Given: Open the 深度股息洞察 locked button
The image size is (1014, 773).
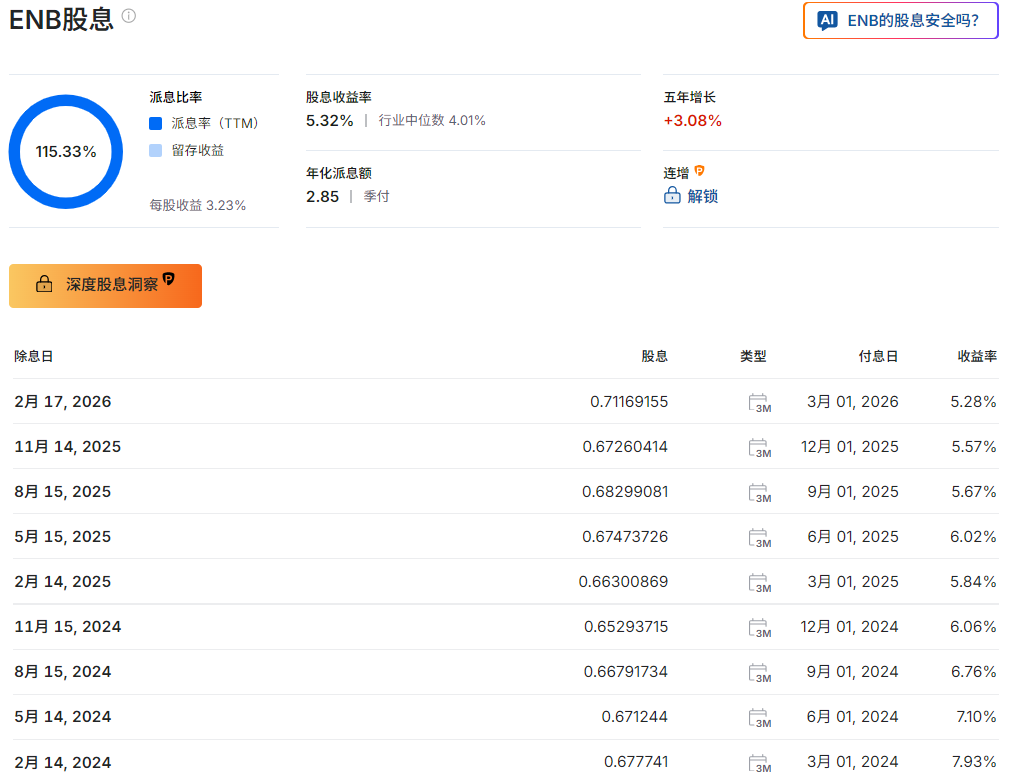Looking at the screenshot, I should (x=105, y=285).
